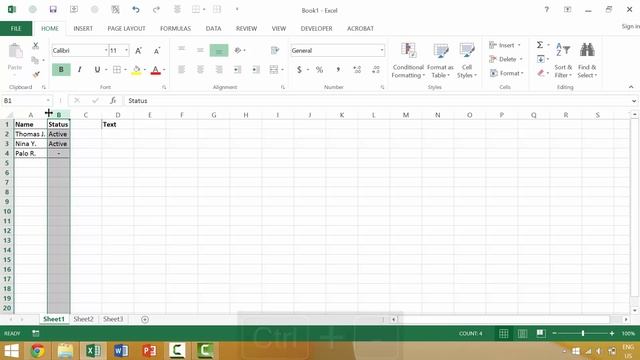Switch to Sheet2 tab
640x360 pixels.
[x=83, y=319]
